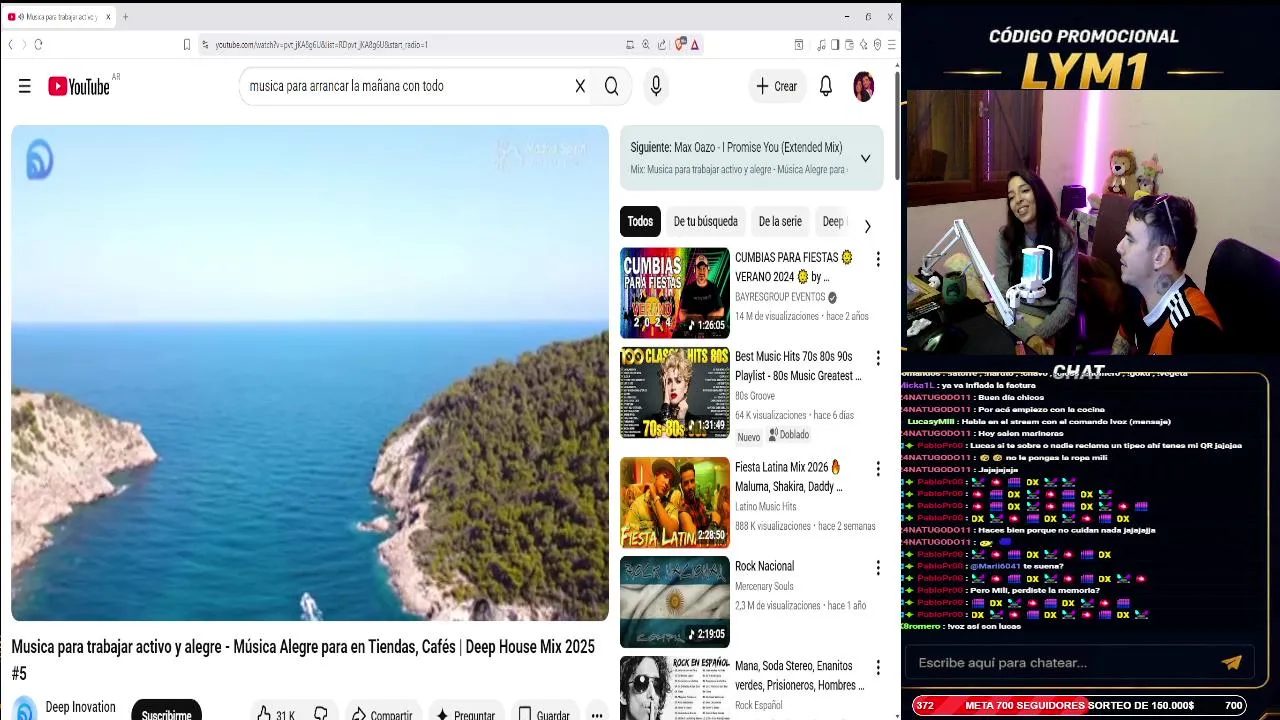
Task: Share the URL with address-bar share icon
Action: [x=662, y=44]
